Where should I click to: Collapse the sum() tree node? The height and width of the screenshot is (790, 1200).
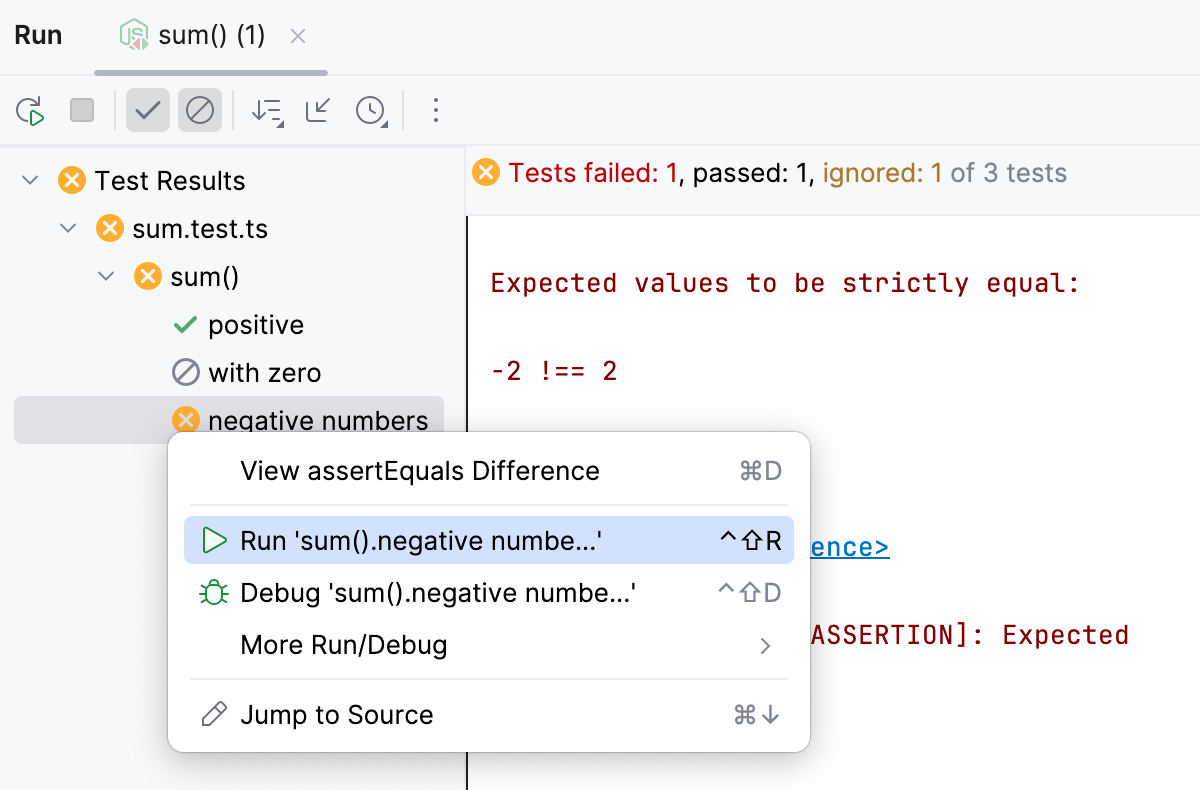pos(106,276)
